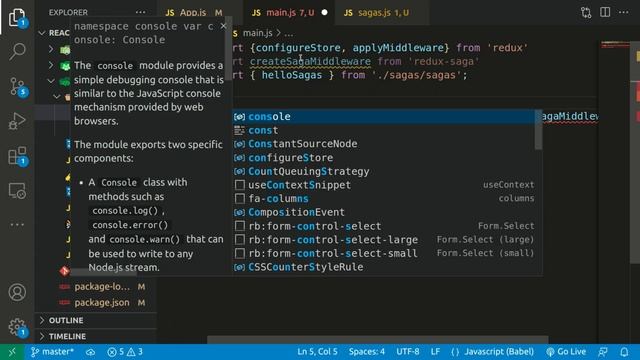
Task: Click the editor horizontal scrollbar
Action: coord(378,340)
